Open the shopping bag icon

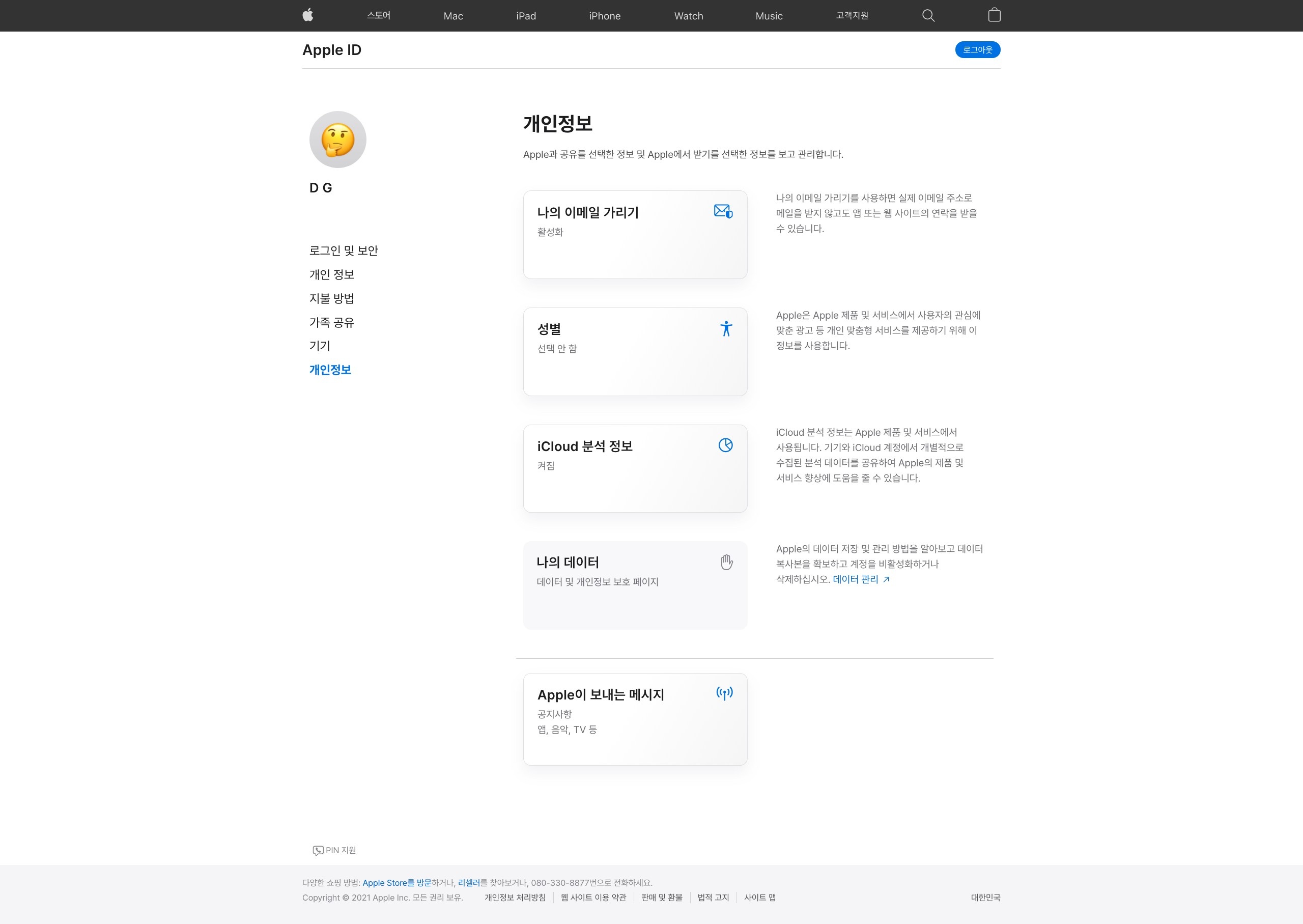click(x=994, y=15)
